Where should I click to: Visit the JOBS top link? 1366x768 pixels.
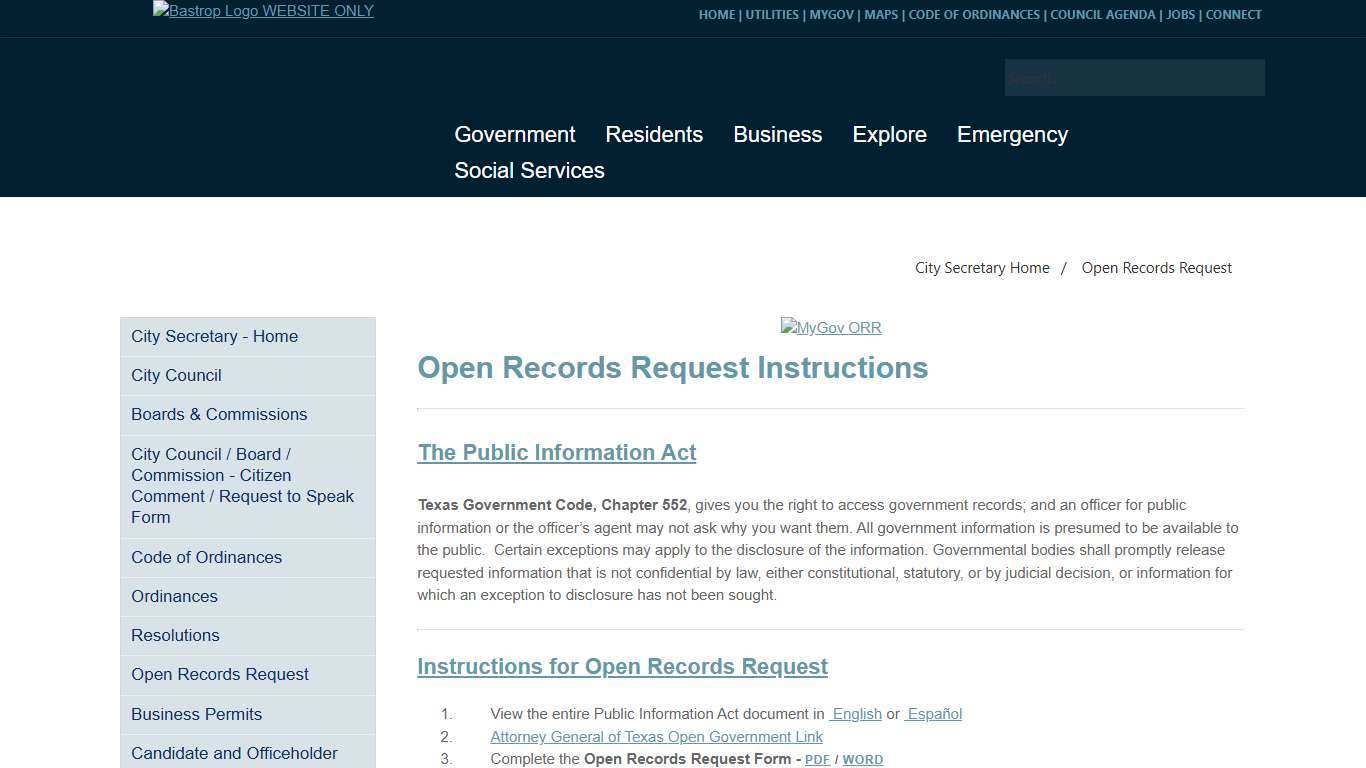click(1180, 15)
